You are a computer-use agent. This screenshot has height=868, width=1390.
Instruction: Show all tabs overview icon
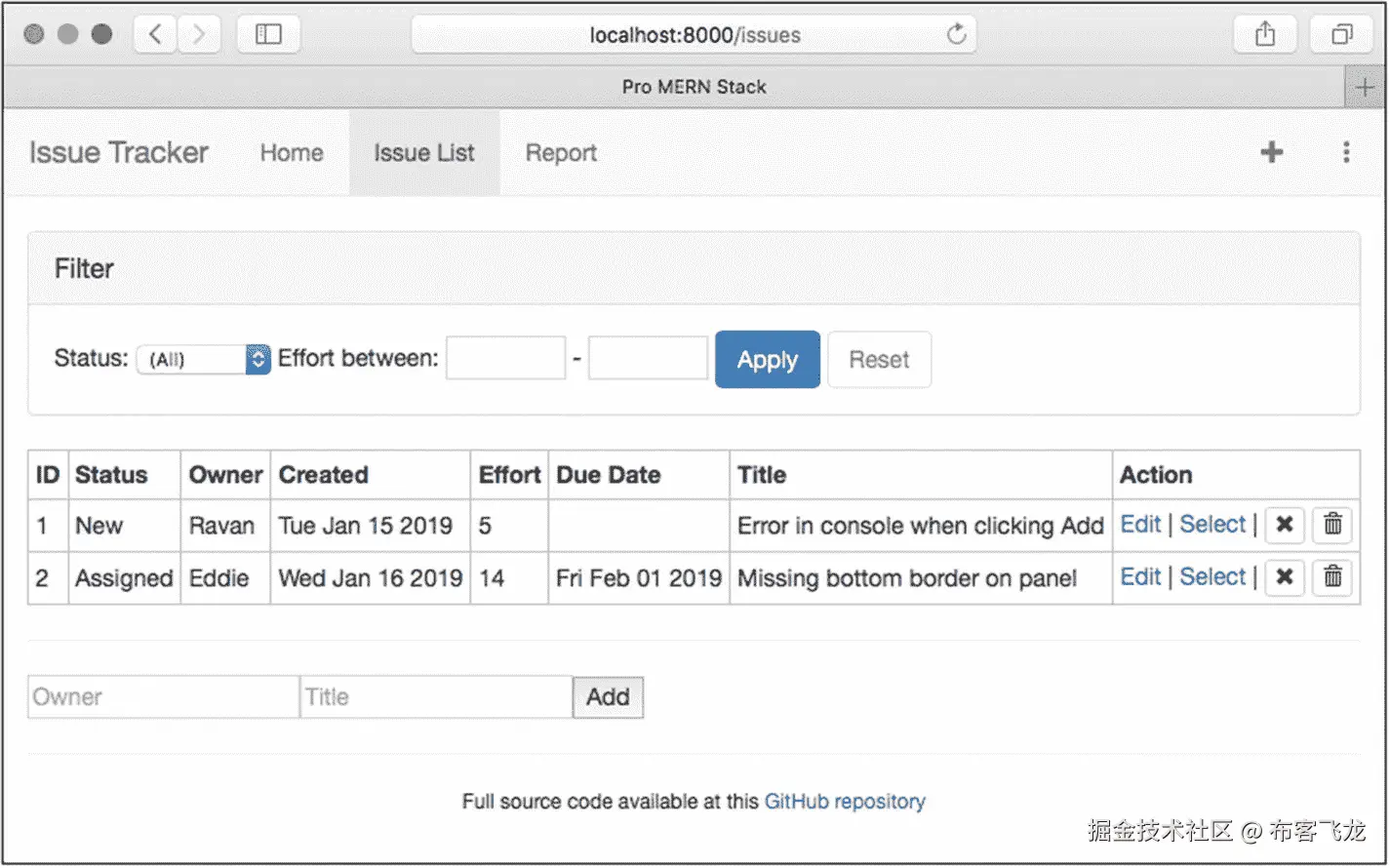click(x=1342, y=34)
